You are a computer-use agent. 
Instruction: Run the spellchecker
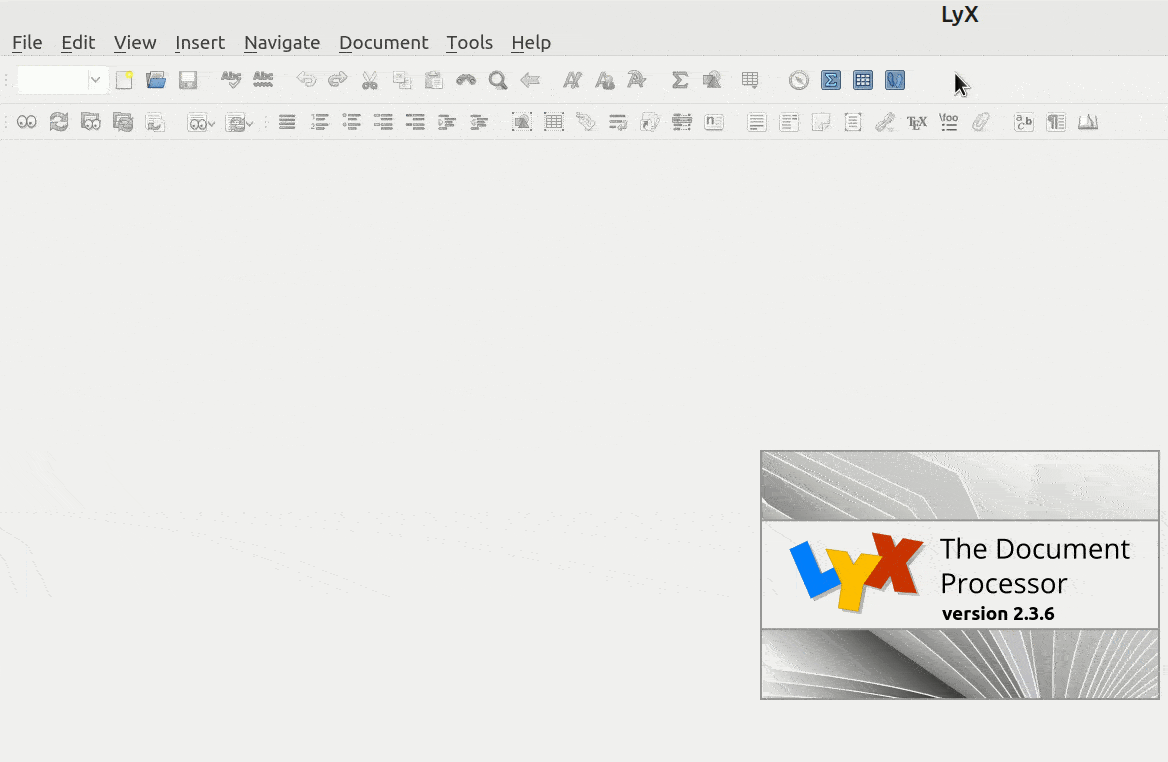coord(231,80)
